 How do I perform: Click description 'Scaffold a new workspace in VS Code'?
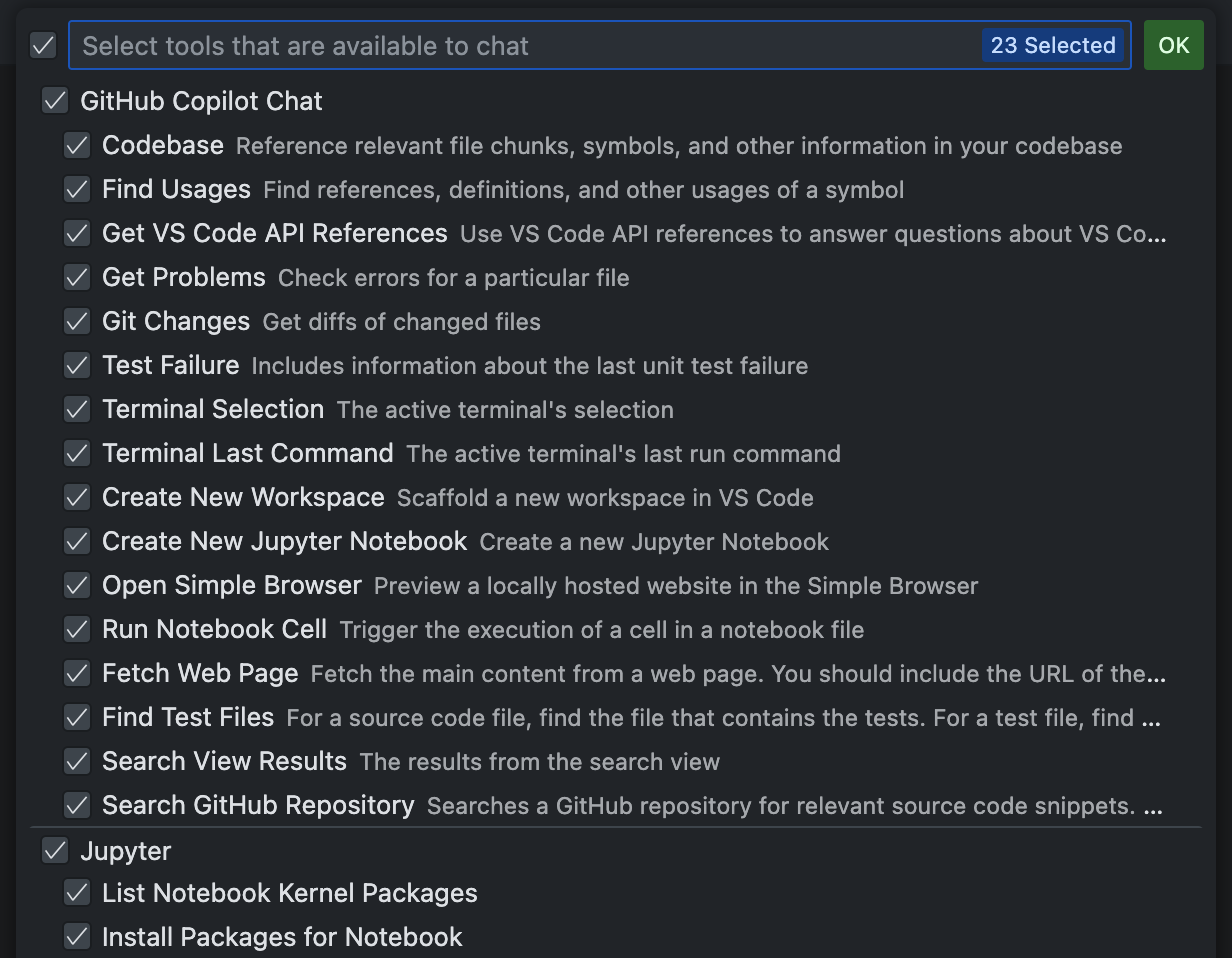tap(605, 498)
